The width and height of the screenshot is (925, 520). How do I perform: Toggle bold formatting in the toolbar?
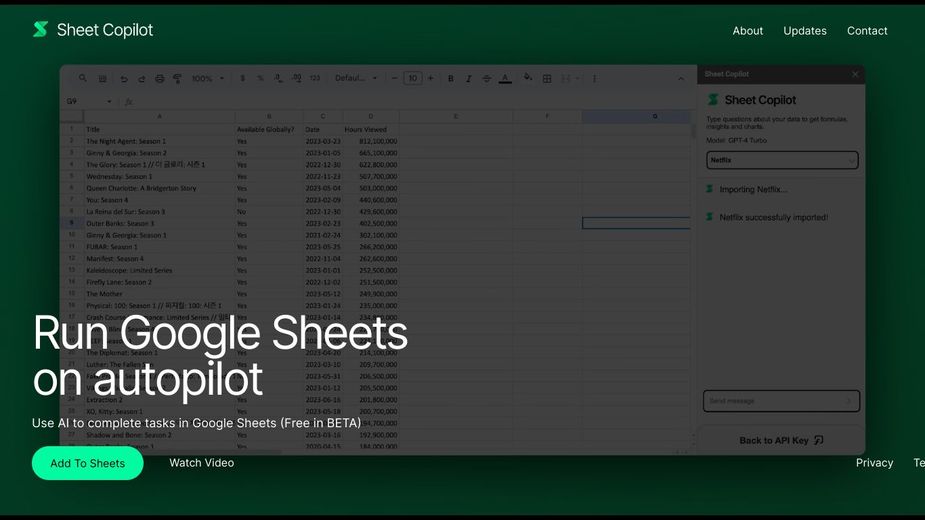coord(451,78)
